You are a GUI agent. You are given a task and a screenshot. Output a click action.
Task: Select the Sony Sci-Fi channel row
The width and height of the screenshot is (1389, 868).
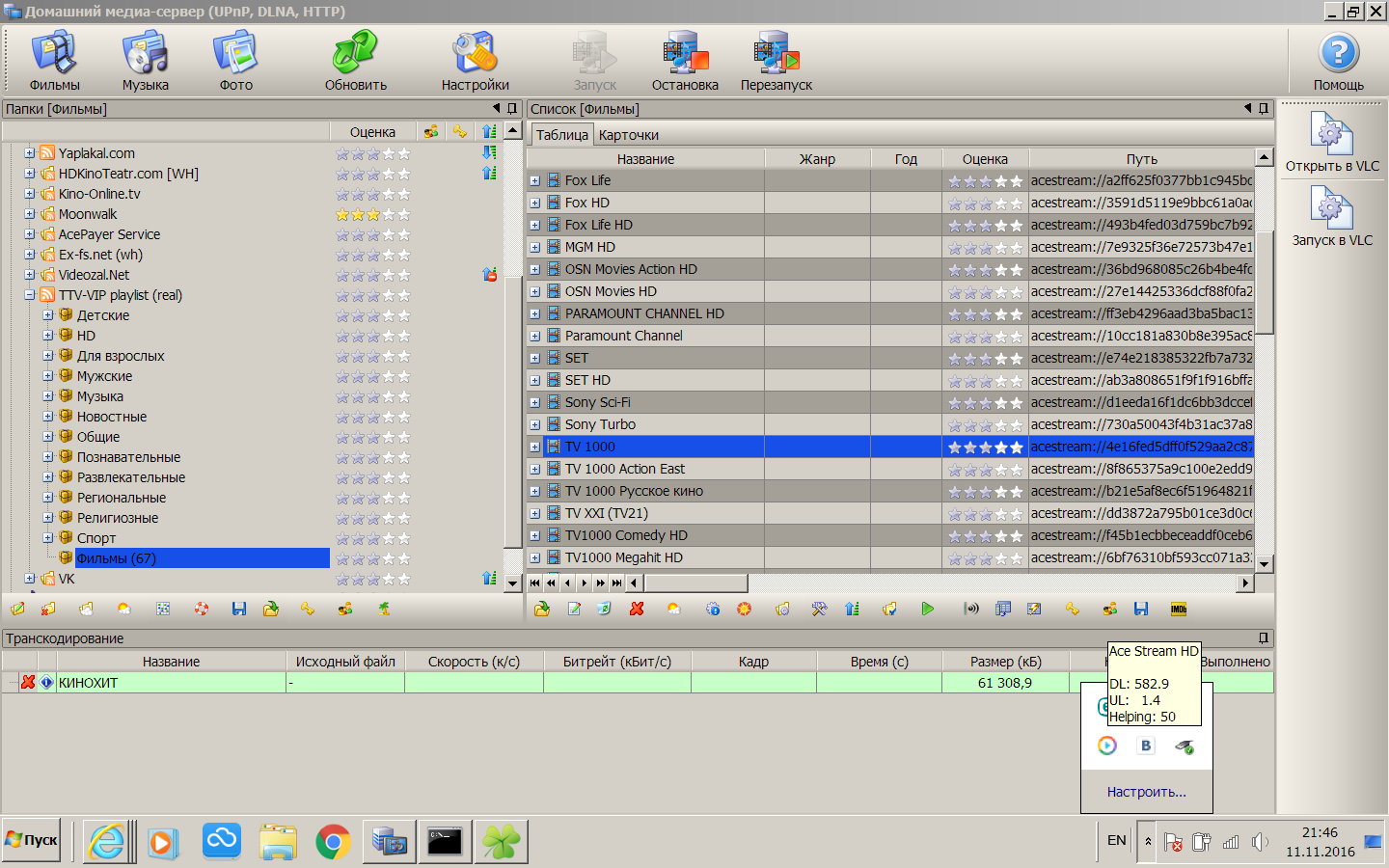click(598, 402)
